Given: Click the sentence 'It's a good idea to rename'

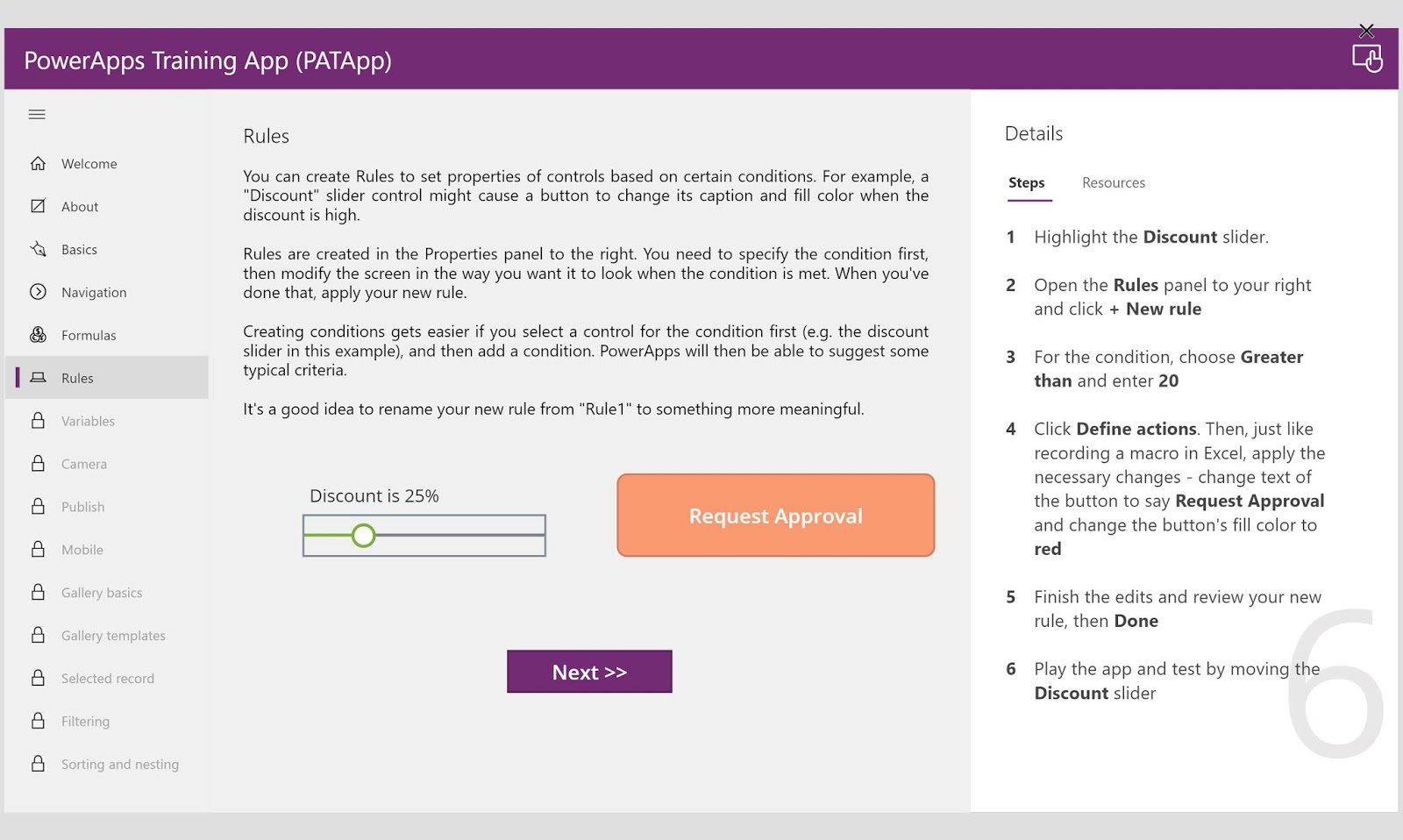Looking at the screenshot, I should (x=553, y=409).
